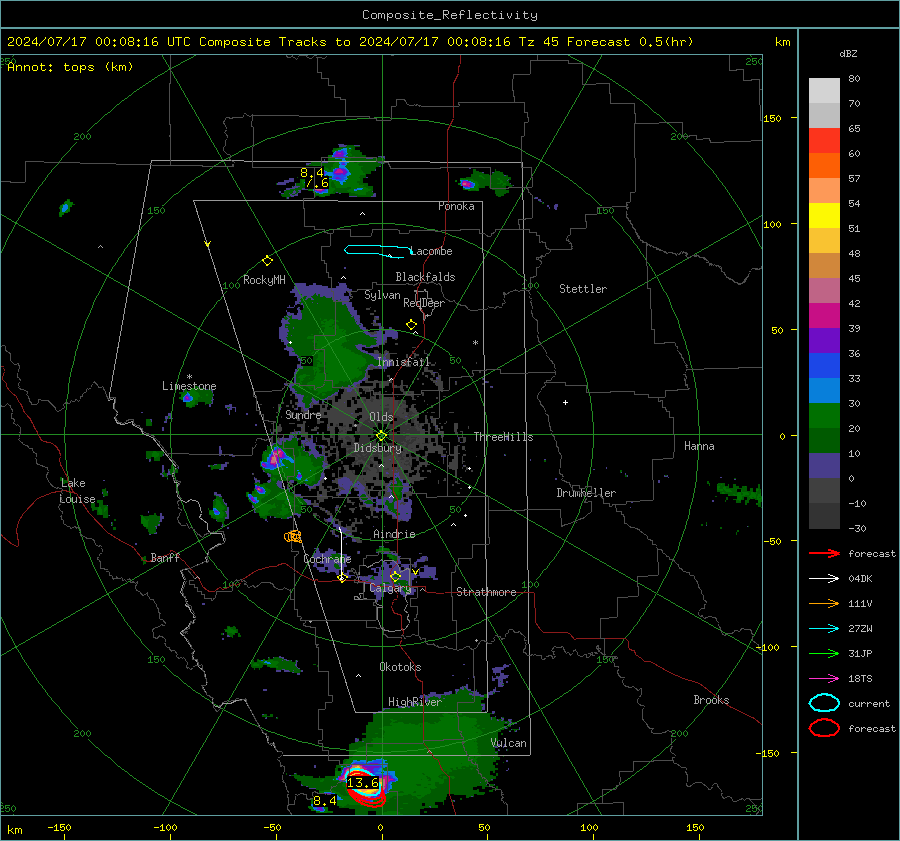Click the Limestone location label
The image size is (900, 841).
point(189,386)
